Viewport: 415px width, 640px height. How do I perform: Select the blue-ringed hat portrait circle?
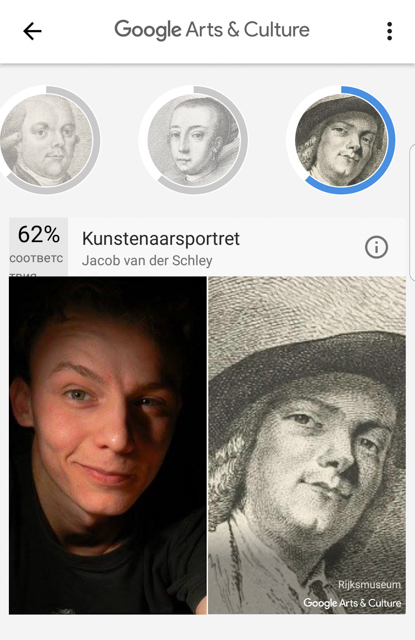(341, 140)
